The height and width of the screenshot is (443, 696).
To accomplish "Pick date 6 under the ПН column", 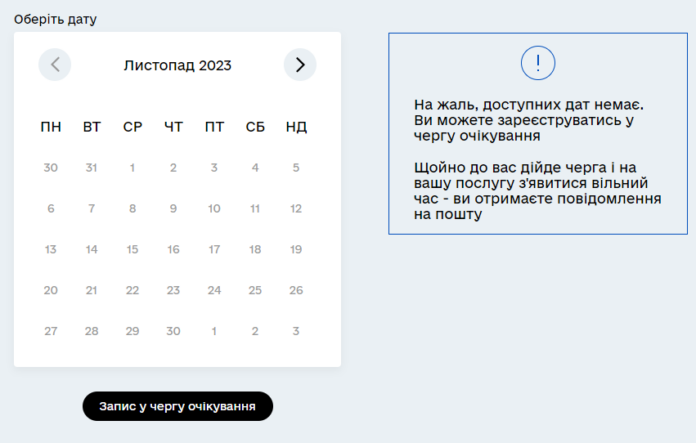I will click(51, 209).
